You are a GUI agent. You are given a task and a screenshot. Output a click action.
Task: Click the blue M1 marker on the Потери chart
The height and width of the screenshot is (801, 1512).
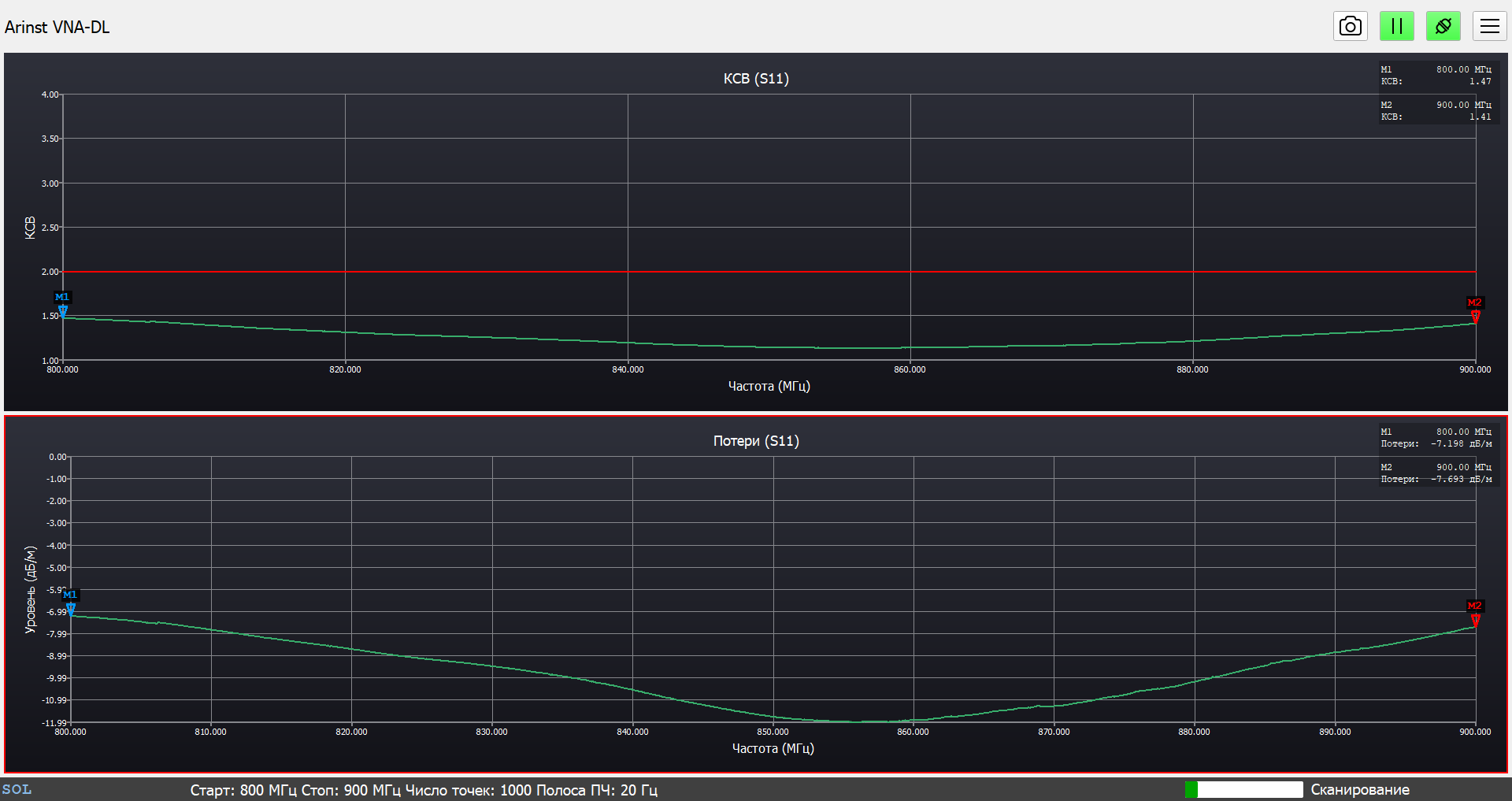(70, 602)
